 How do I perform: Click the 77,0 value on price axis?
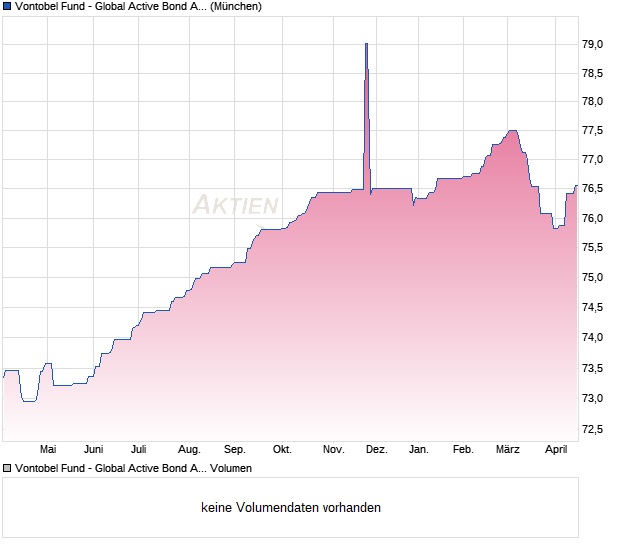pos(593,159)
